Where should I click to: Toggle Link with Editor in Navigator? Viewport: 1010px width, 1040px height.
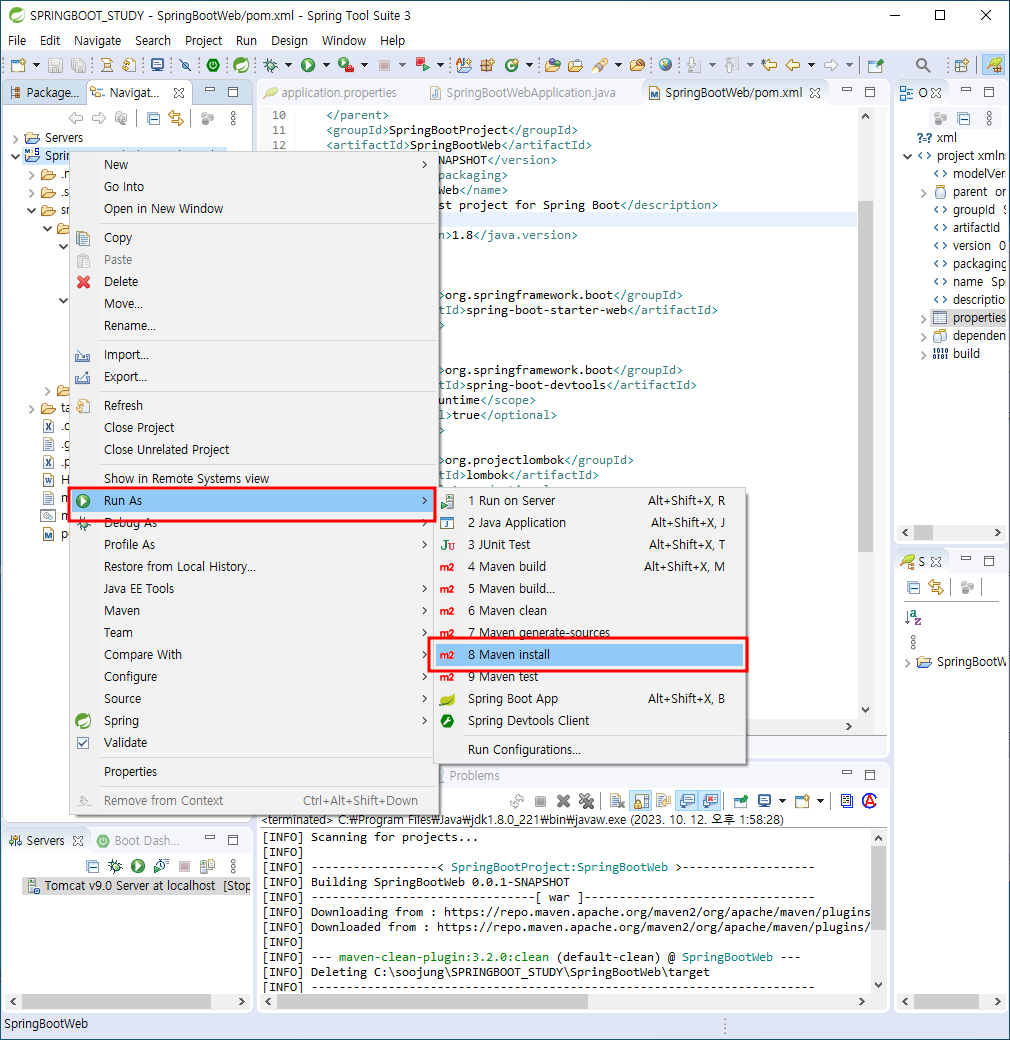pyautogui.click(x=176, y=119)
